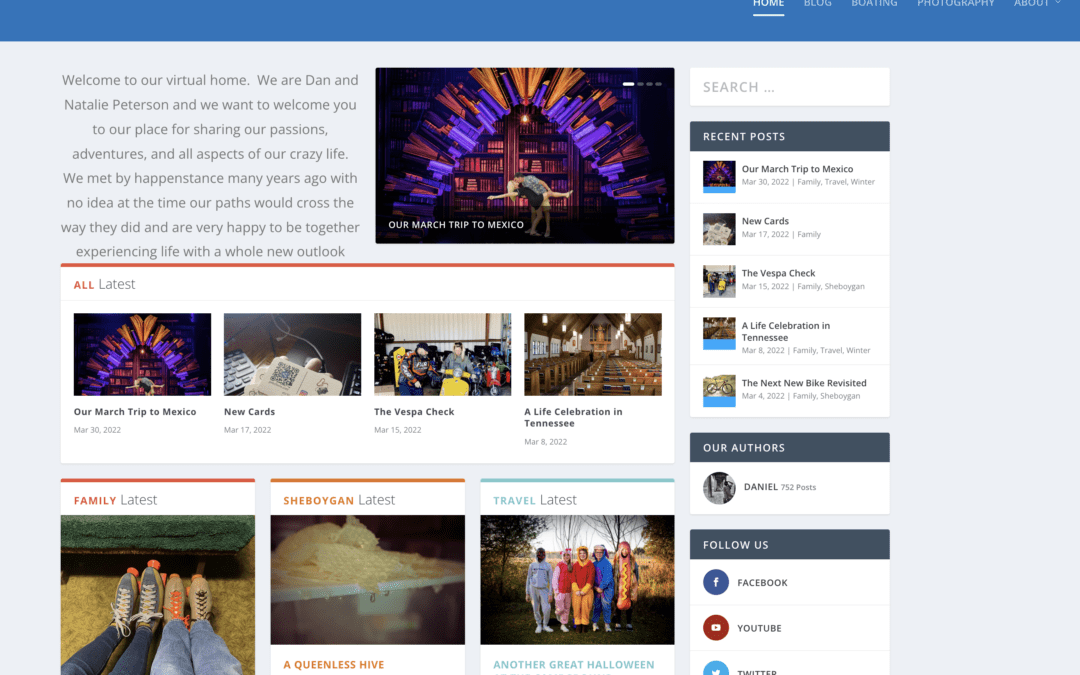Open recent post The Next New Bike Revisited
1080x675 pixels.
click(x=804, y=383)
